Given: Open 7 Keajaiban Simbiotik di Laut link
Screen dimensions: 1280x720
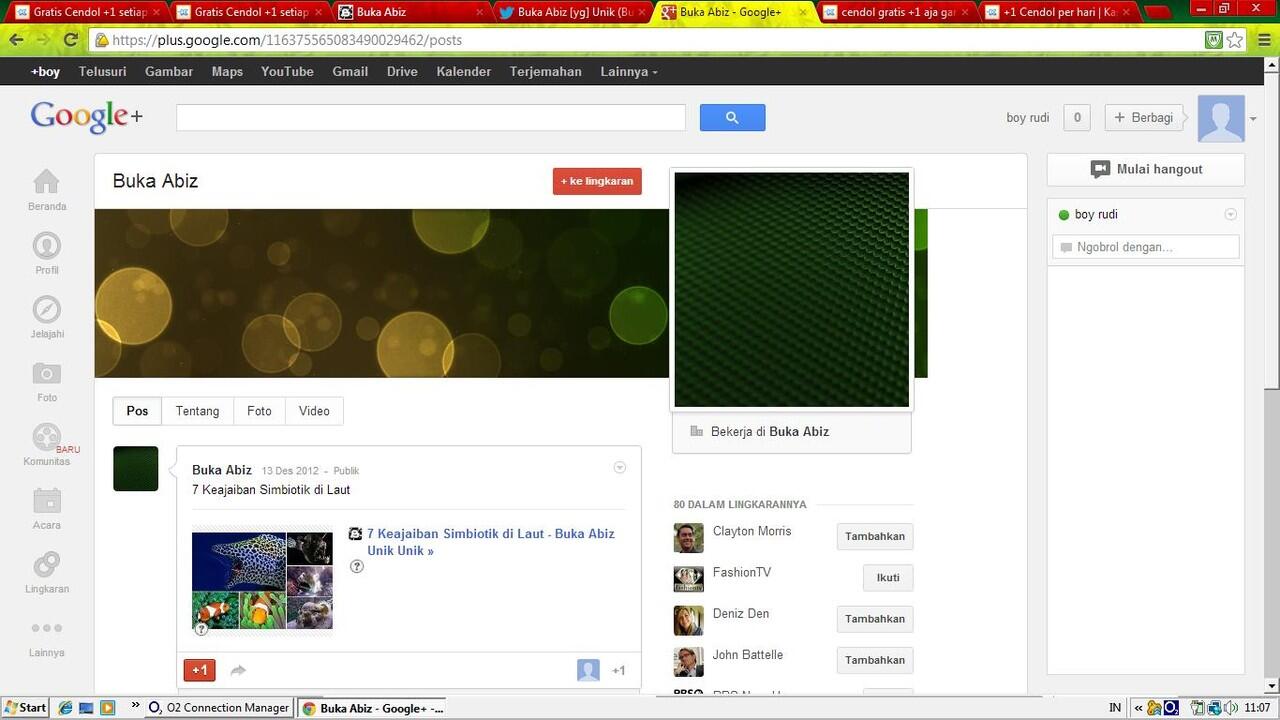Looking at the screenshot, I should 490,542.
